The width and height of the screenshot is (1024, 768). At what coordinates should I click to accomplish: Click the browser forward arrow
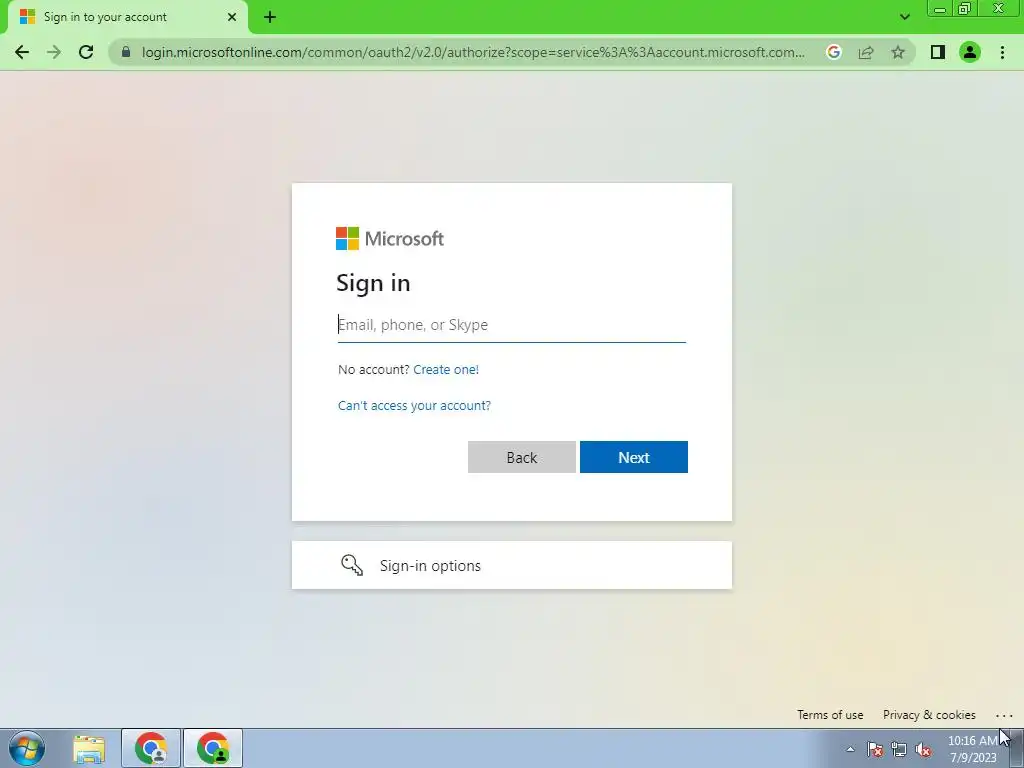(x=54, y=52)
